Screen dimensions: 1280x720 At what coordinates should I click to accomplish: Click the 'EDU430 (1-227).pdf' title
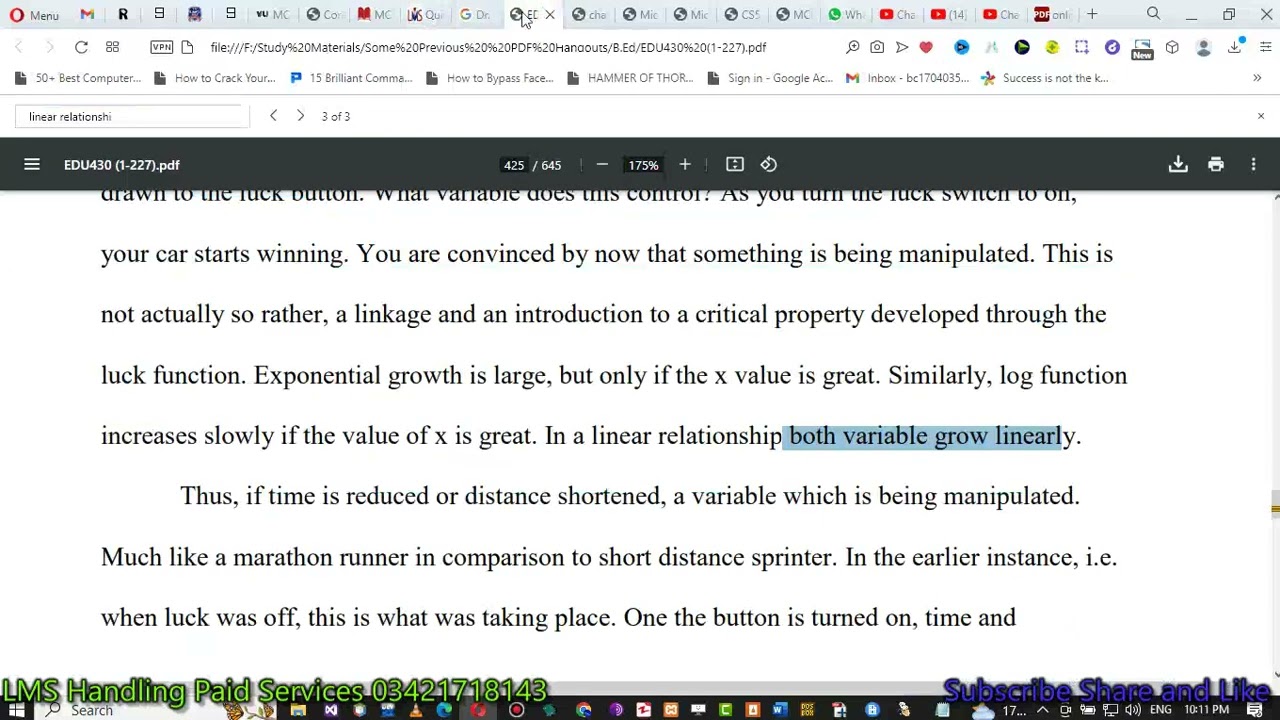click(x=122, y=165)
